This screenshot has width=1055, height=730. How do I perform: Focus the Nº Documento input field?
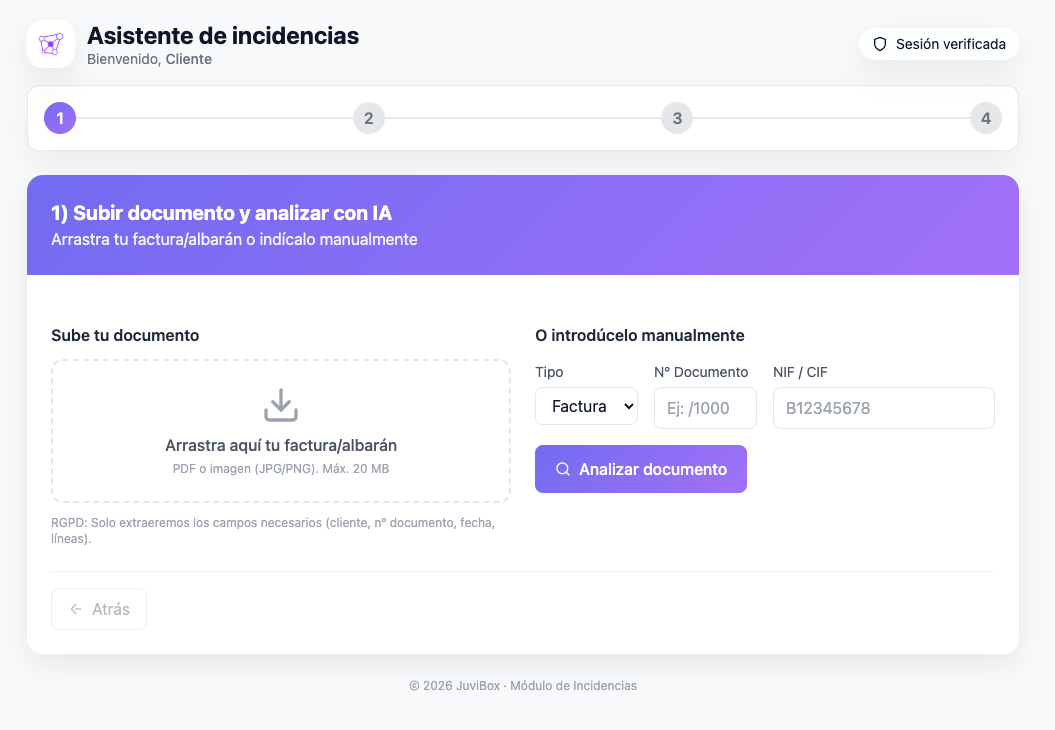coord(705,408)
